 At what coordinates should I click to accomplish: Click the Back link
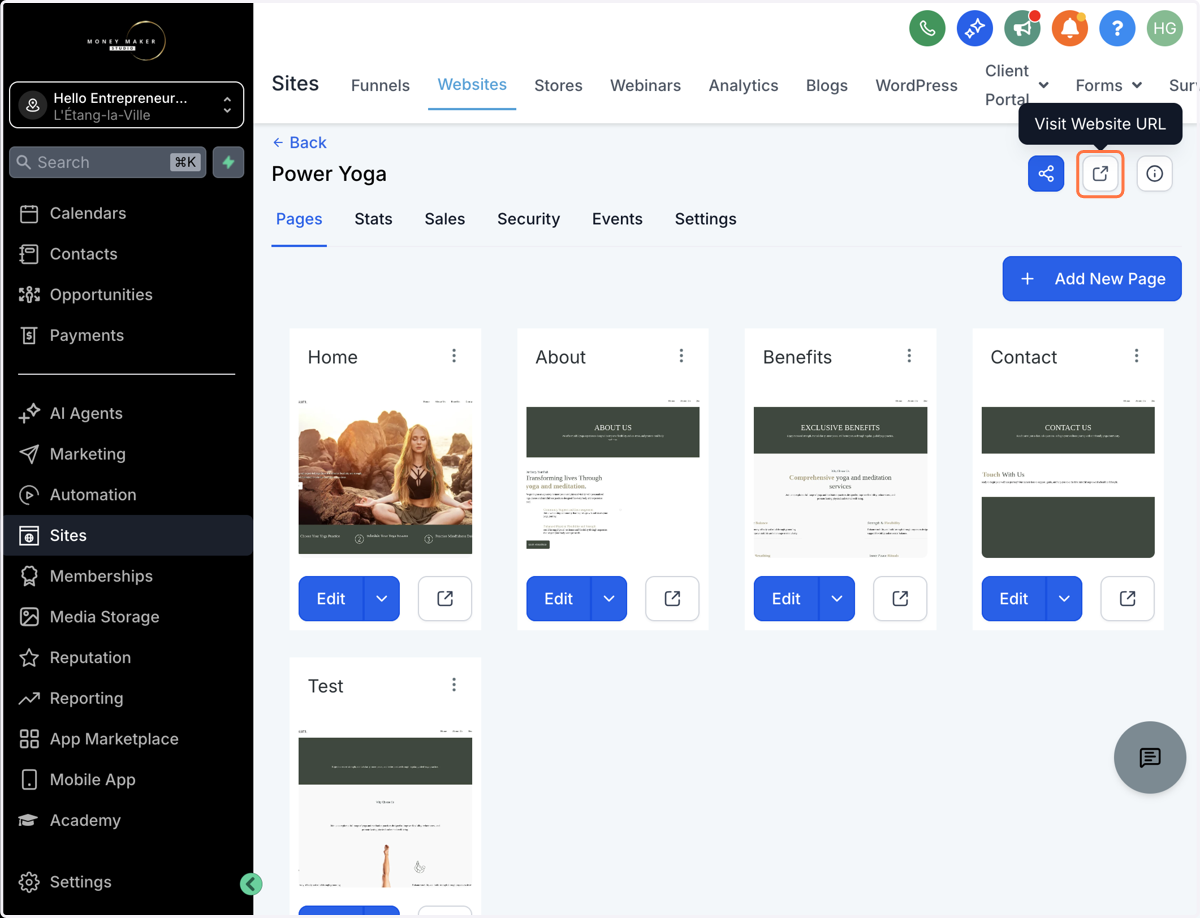click(300, 142)
